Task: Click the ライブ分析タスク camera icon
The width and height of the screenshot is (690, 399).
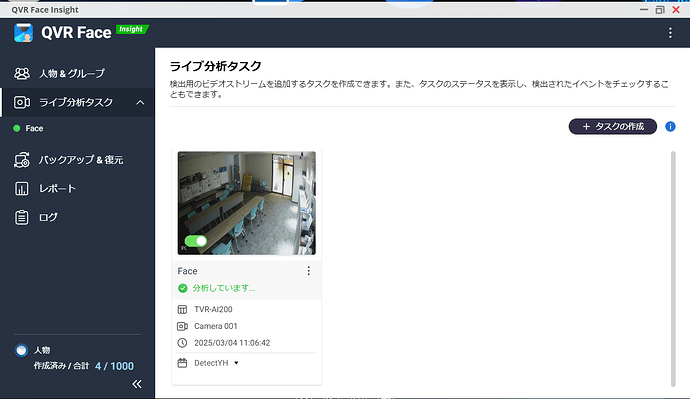Action: [22, 102]
